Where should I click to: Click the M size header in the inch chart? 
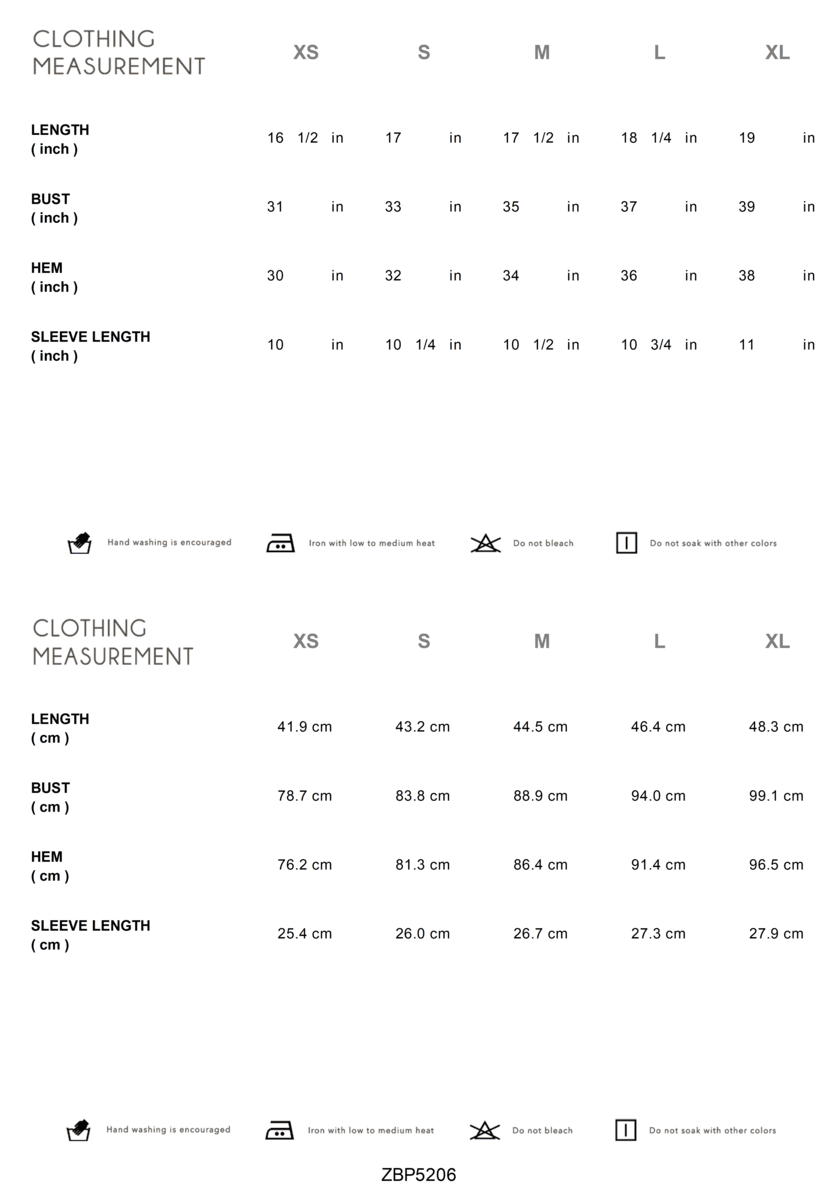tap(542, 53)
